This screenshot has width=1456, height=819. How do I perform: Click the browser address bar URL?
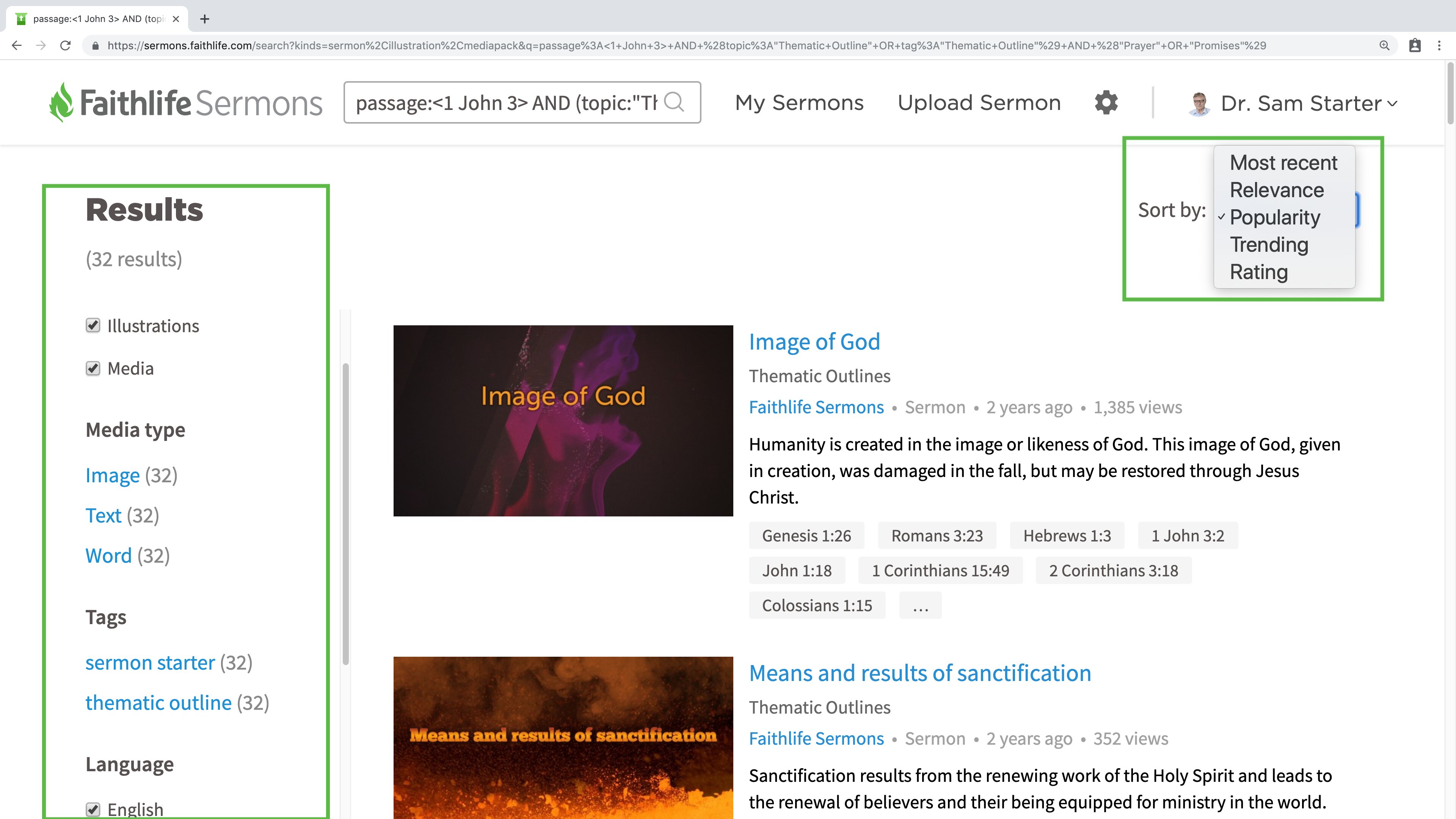686,45
